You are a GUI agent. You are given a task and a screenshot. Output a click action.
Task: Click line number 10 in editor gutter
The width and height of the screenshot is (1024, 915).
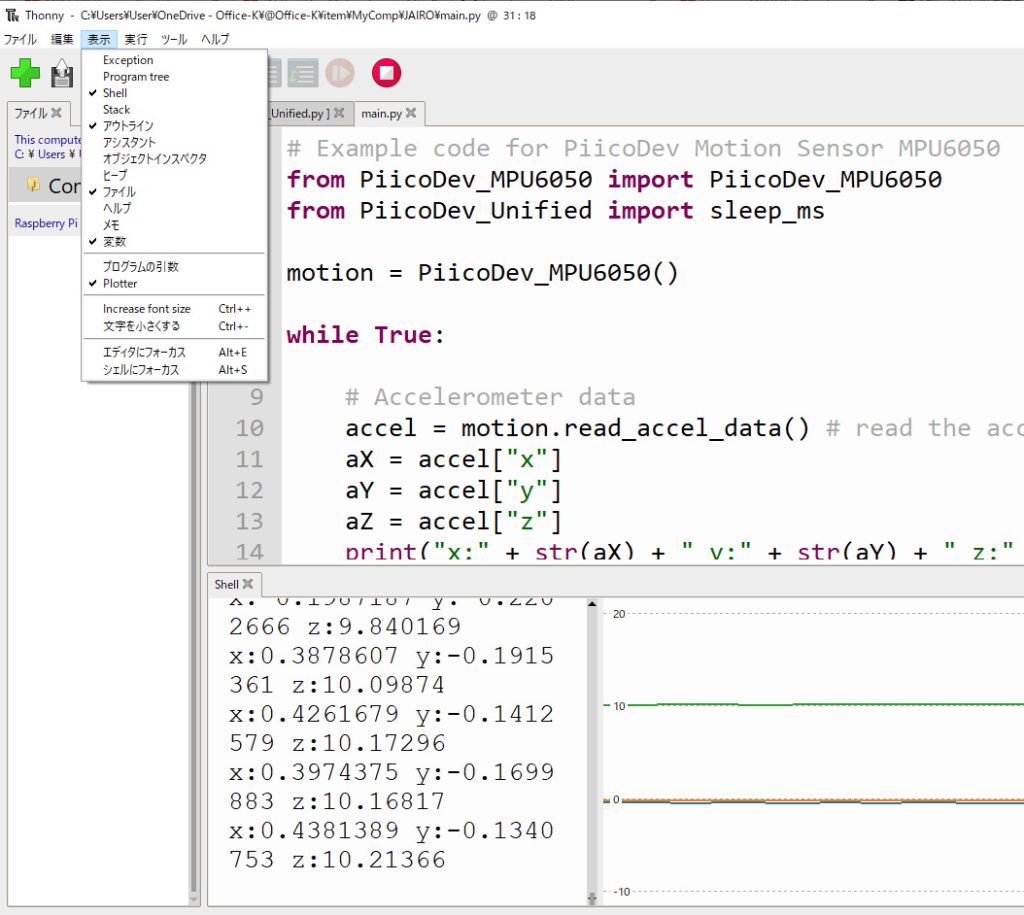249,428
